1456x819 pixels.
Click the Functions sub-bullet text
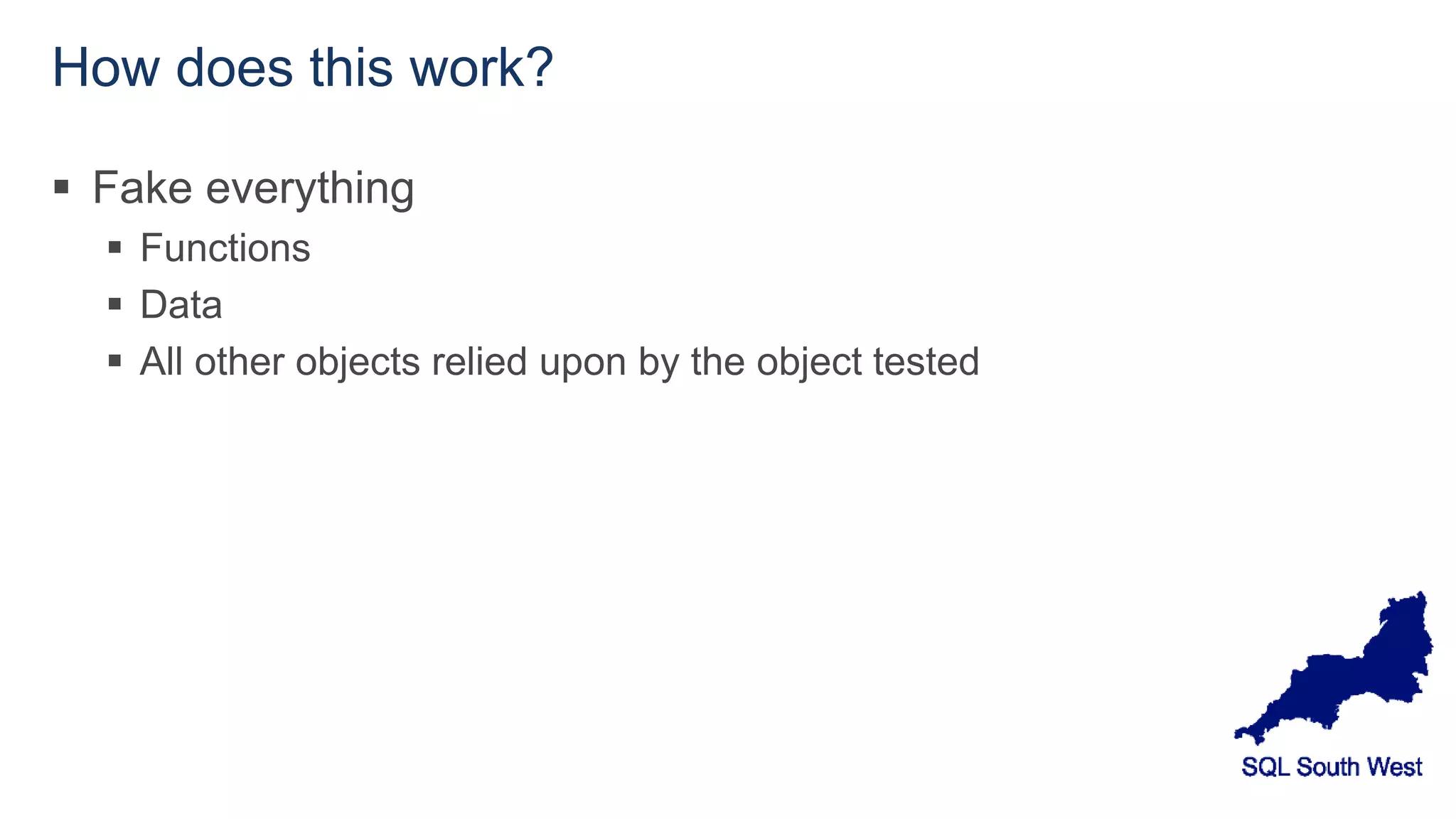(x=225, y=248)
